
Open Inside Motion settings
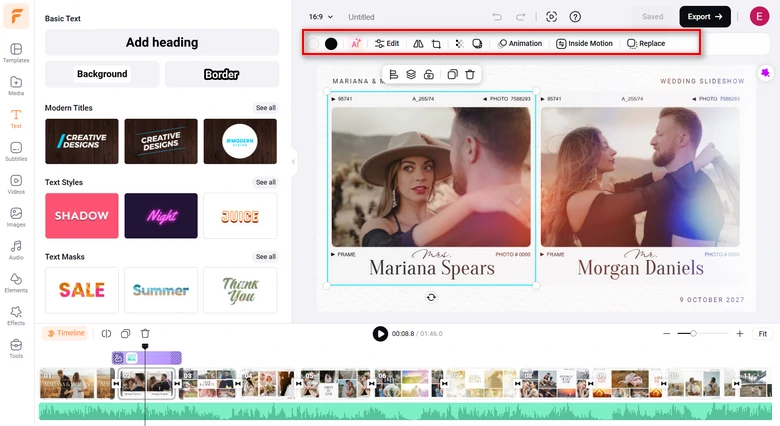(x=585, y=43)
